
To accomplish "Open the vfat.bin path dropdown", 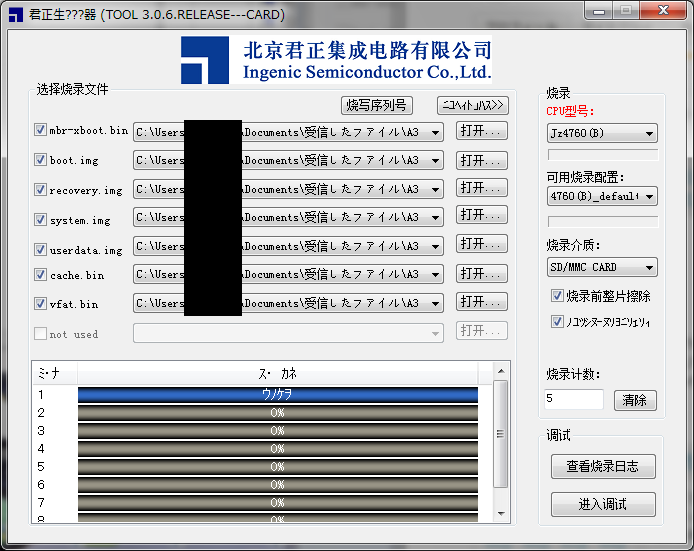I will coord(436,303).
